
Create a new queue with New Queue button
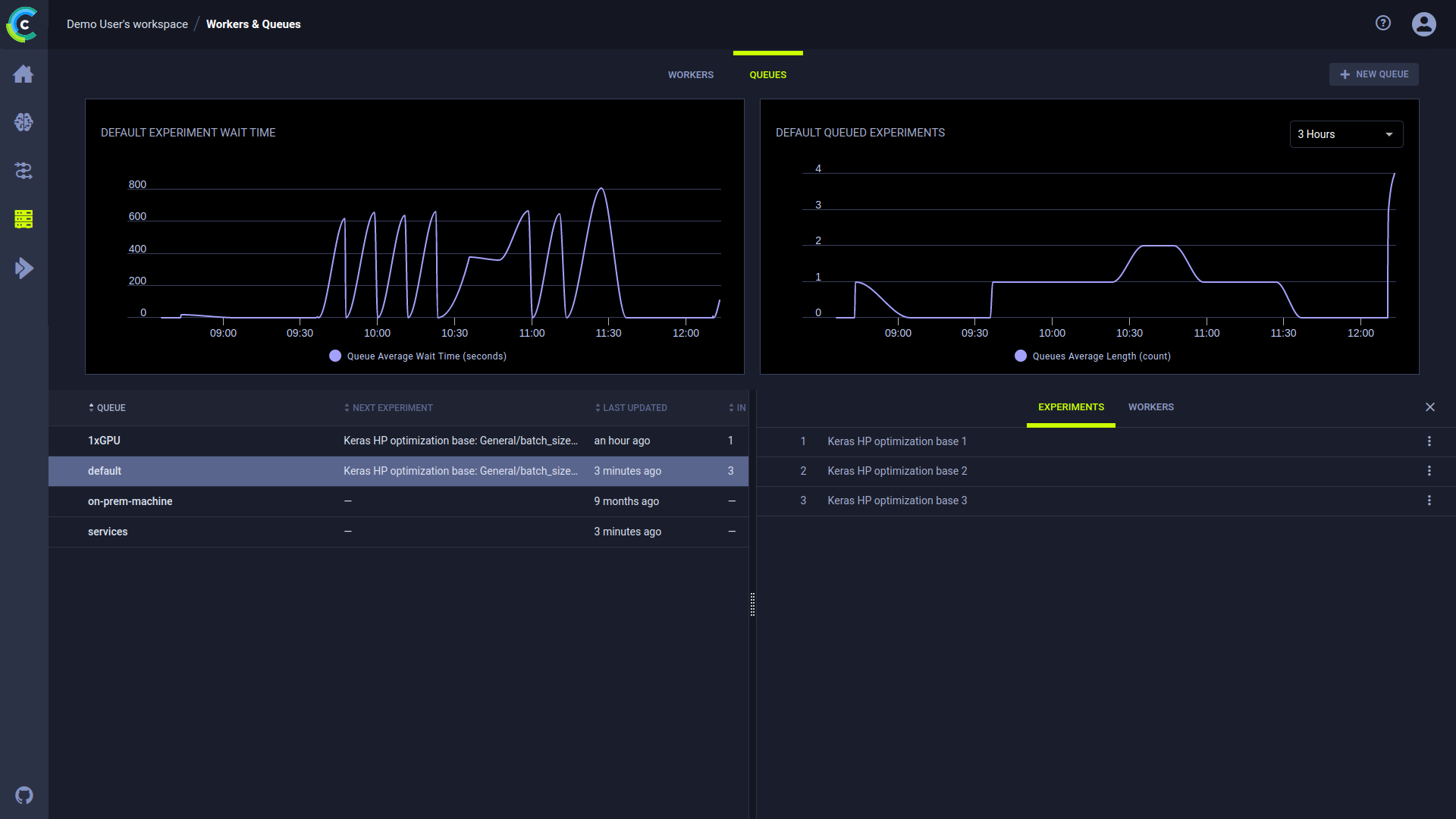tap(1374, 74)
